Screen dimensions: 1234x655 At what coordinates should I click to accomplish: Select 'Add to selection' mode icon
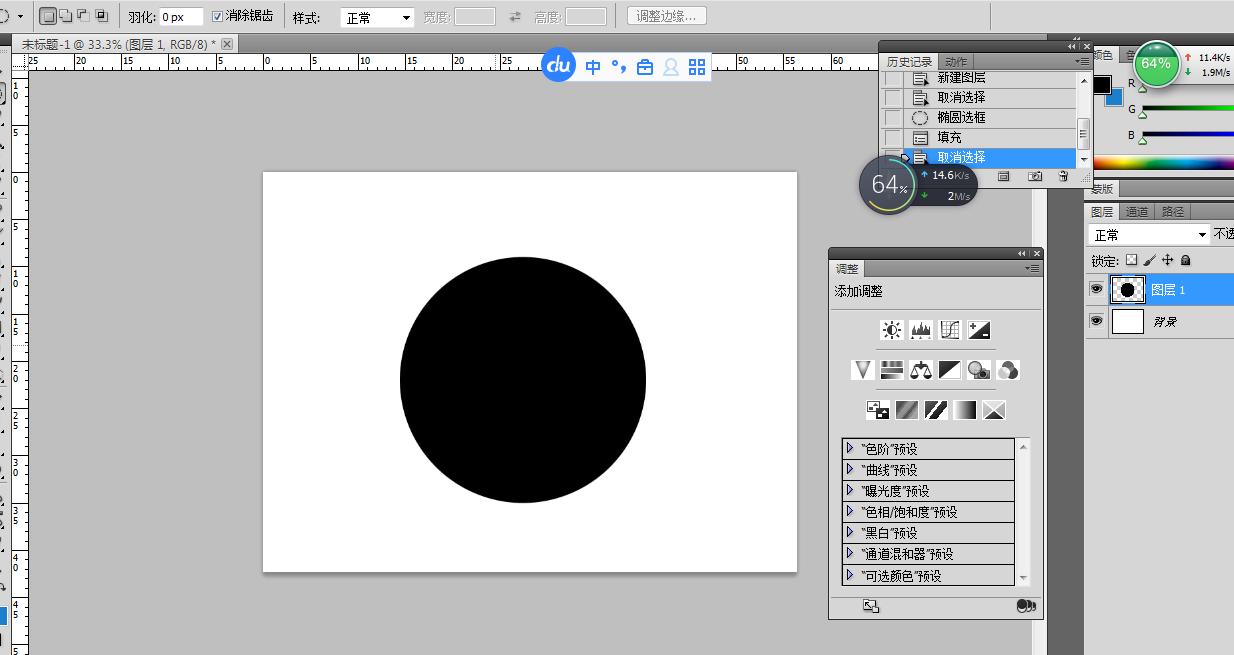(x=65, y=16)
